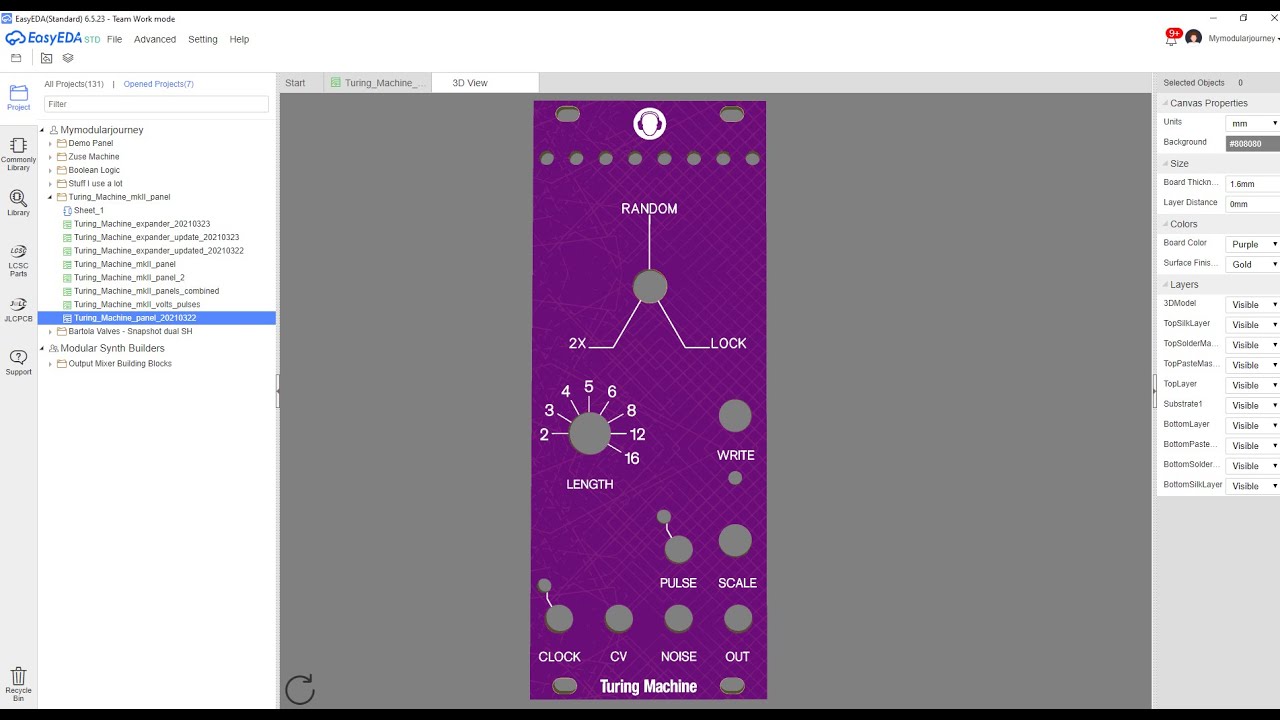The height and width of the screenshot is (720, 1280).
Task: Open Turing_Machine_mkII_panel PCB file
Action: point(124,264)
